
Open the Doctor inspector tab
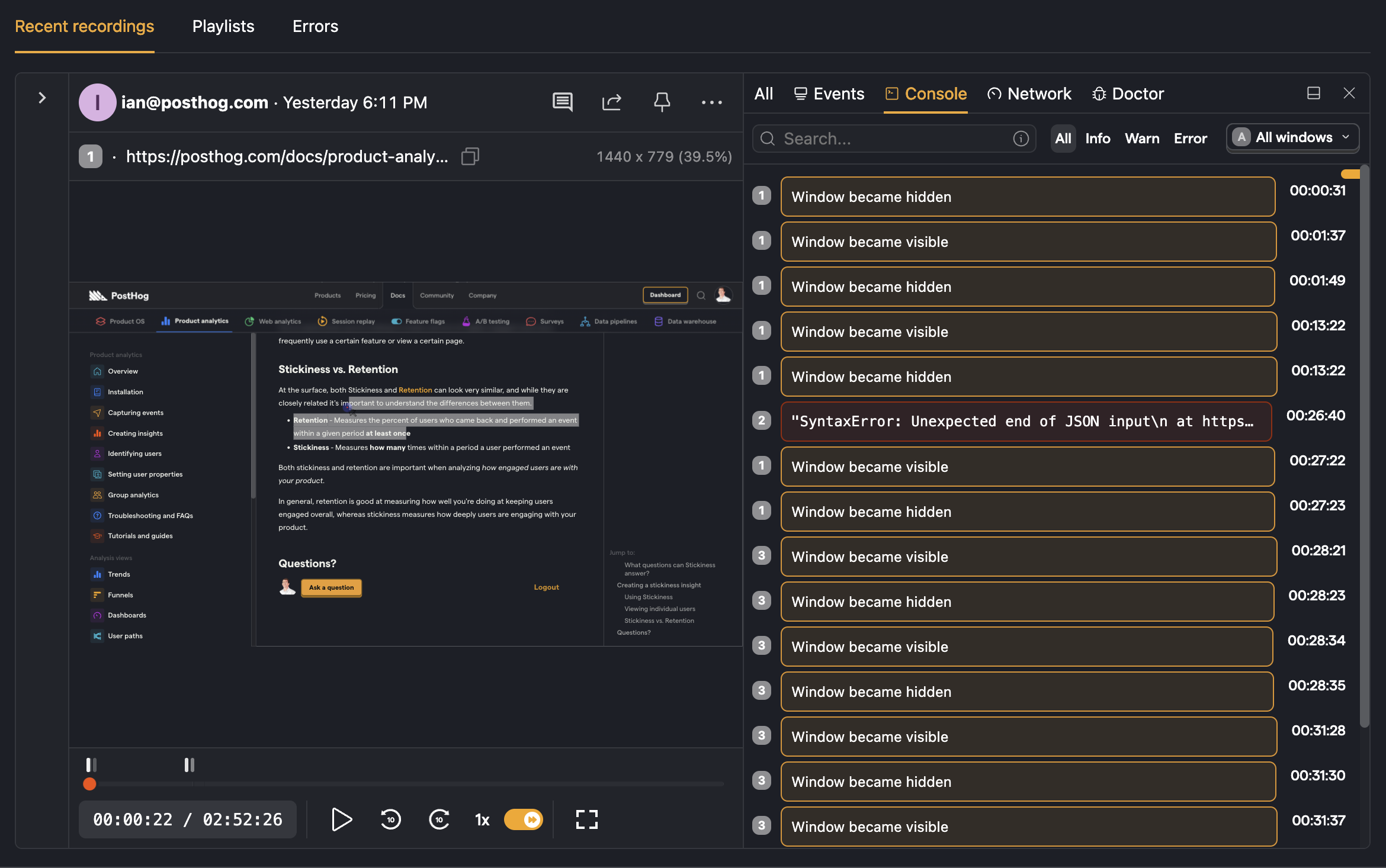click(x=1128, y=94)
